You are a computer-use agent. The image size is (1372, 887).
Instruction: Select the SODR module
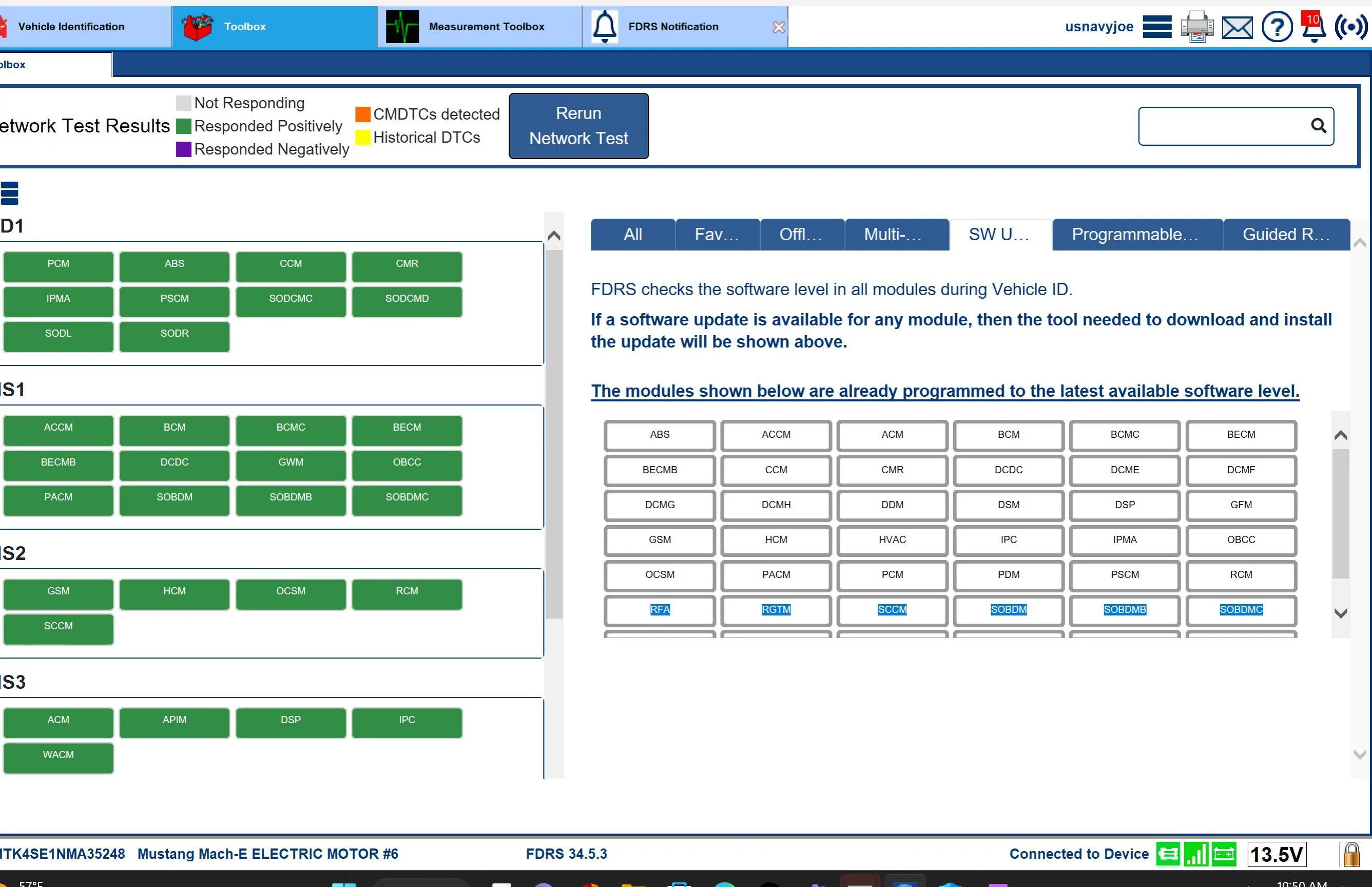(x=175, y=336)
